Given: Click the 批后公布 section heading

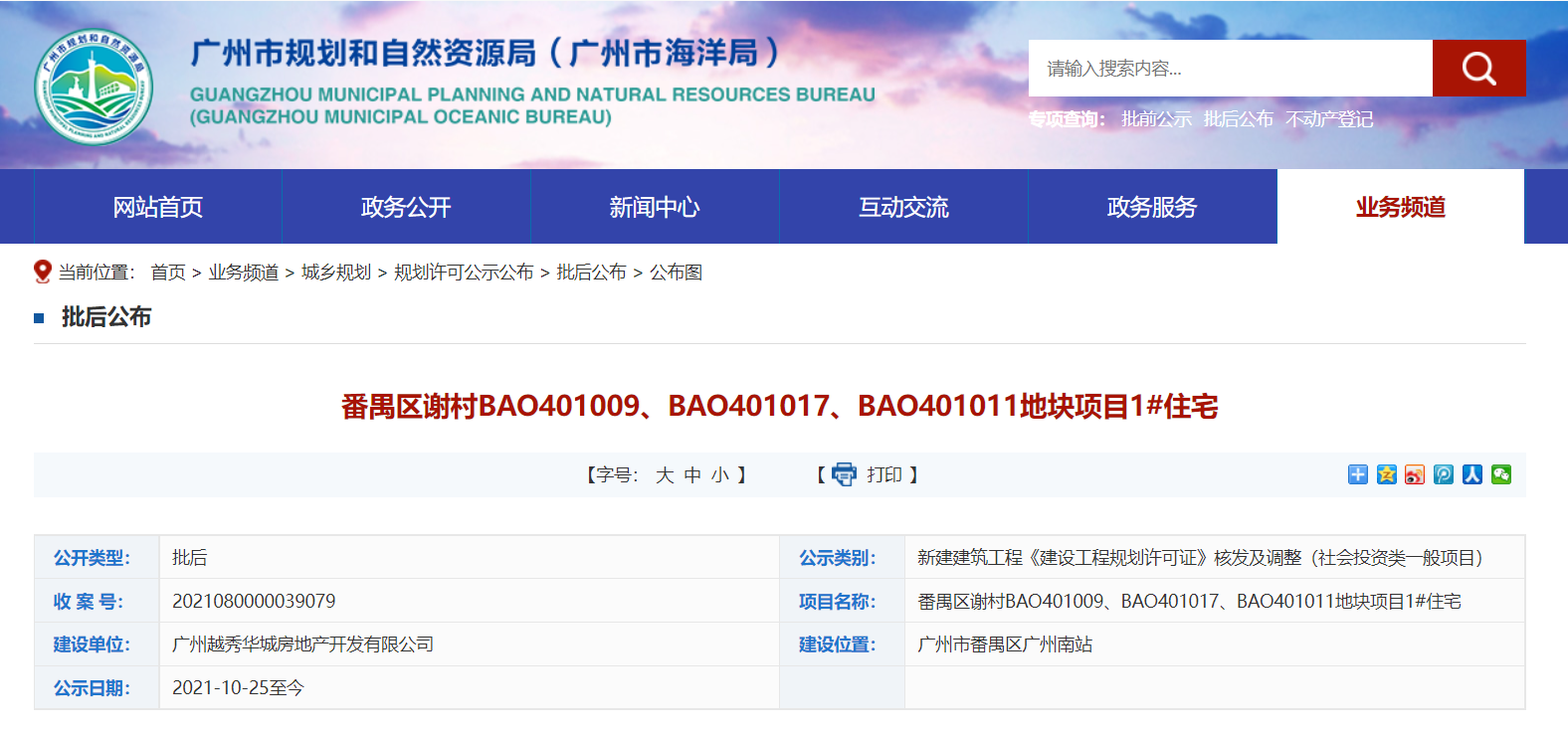Looking at the screenshot, I should click(x=106, y=317).
